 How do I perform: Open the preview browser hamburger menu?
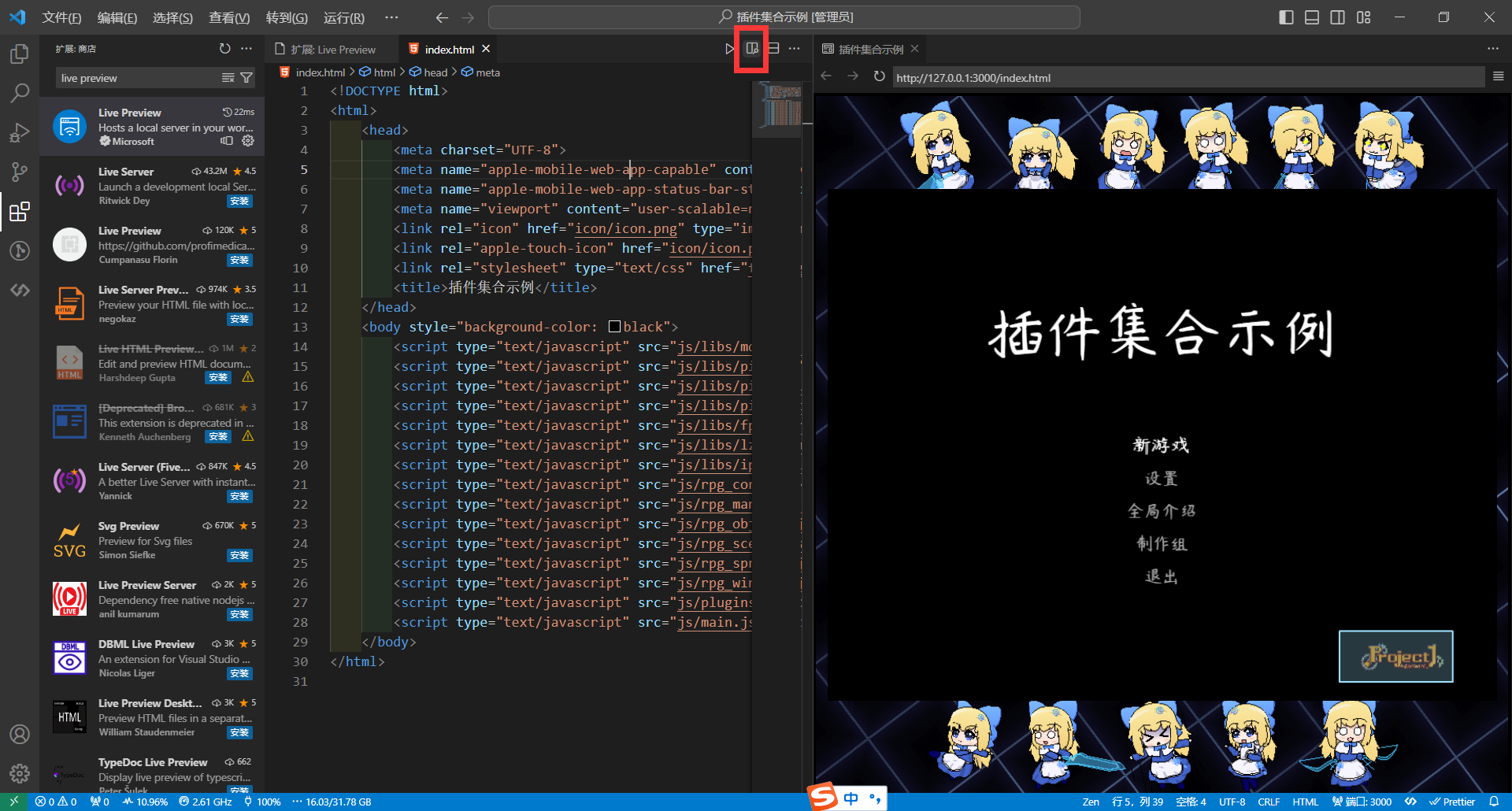(x=1499, y=76)
